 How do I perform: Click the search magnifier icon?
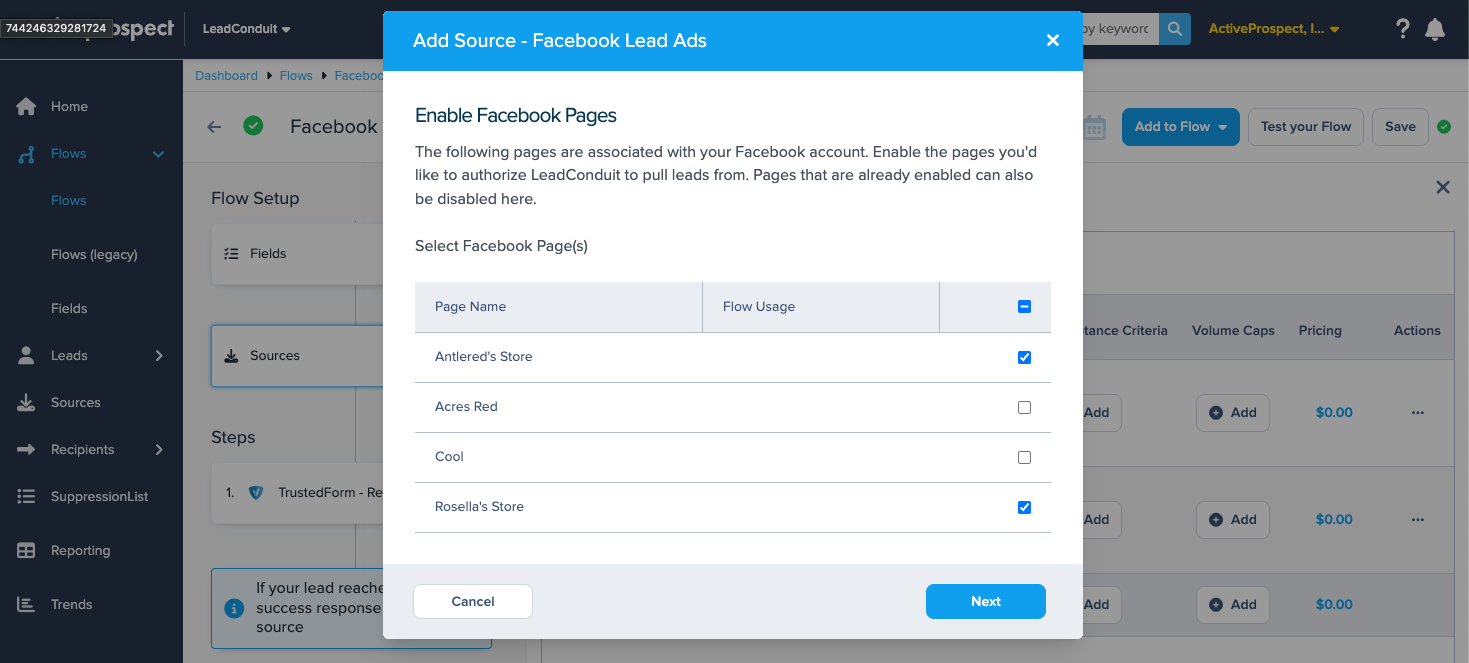(x=1174, y=29)
